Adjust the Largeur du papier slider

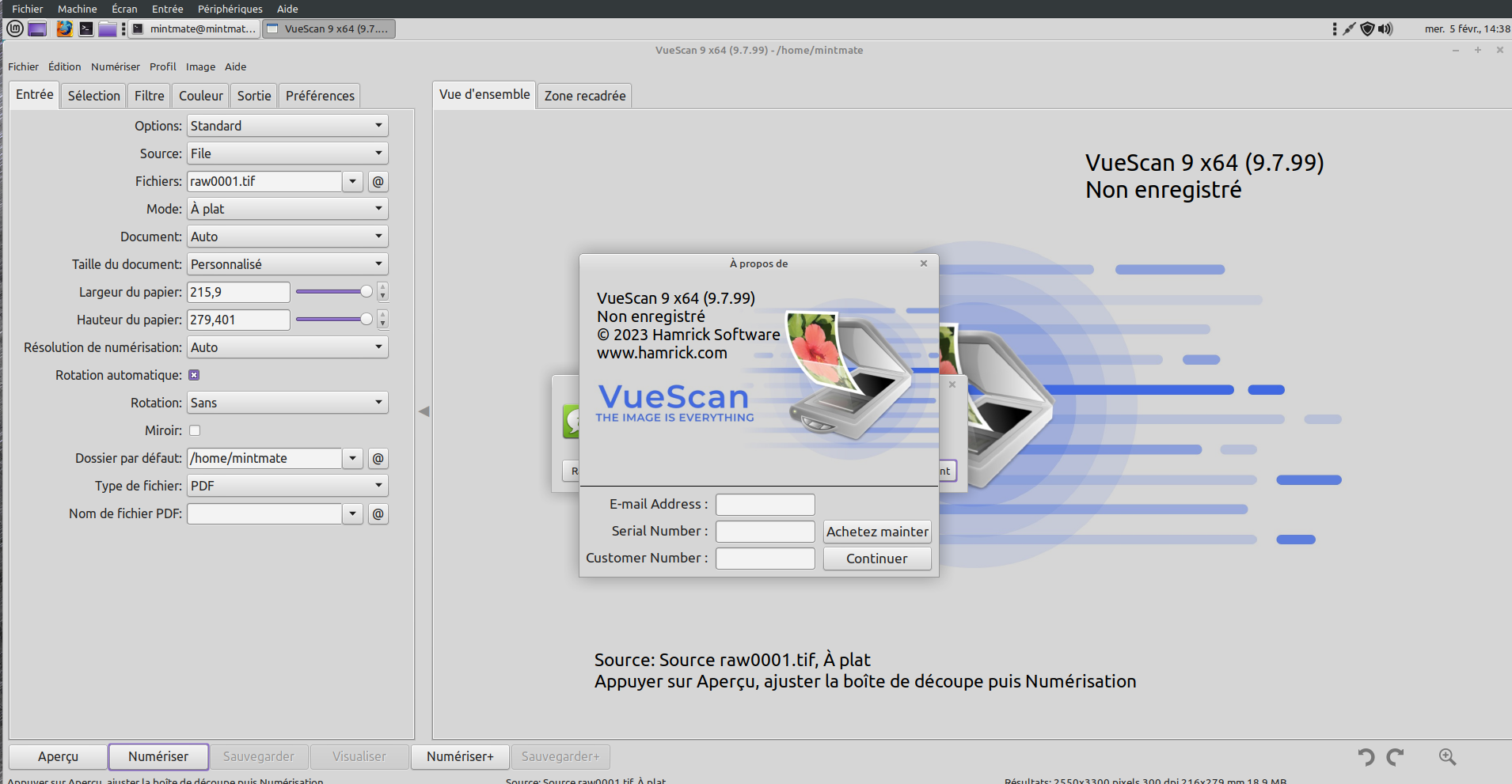[x=366, y=292]
